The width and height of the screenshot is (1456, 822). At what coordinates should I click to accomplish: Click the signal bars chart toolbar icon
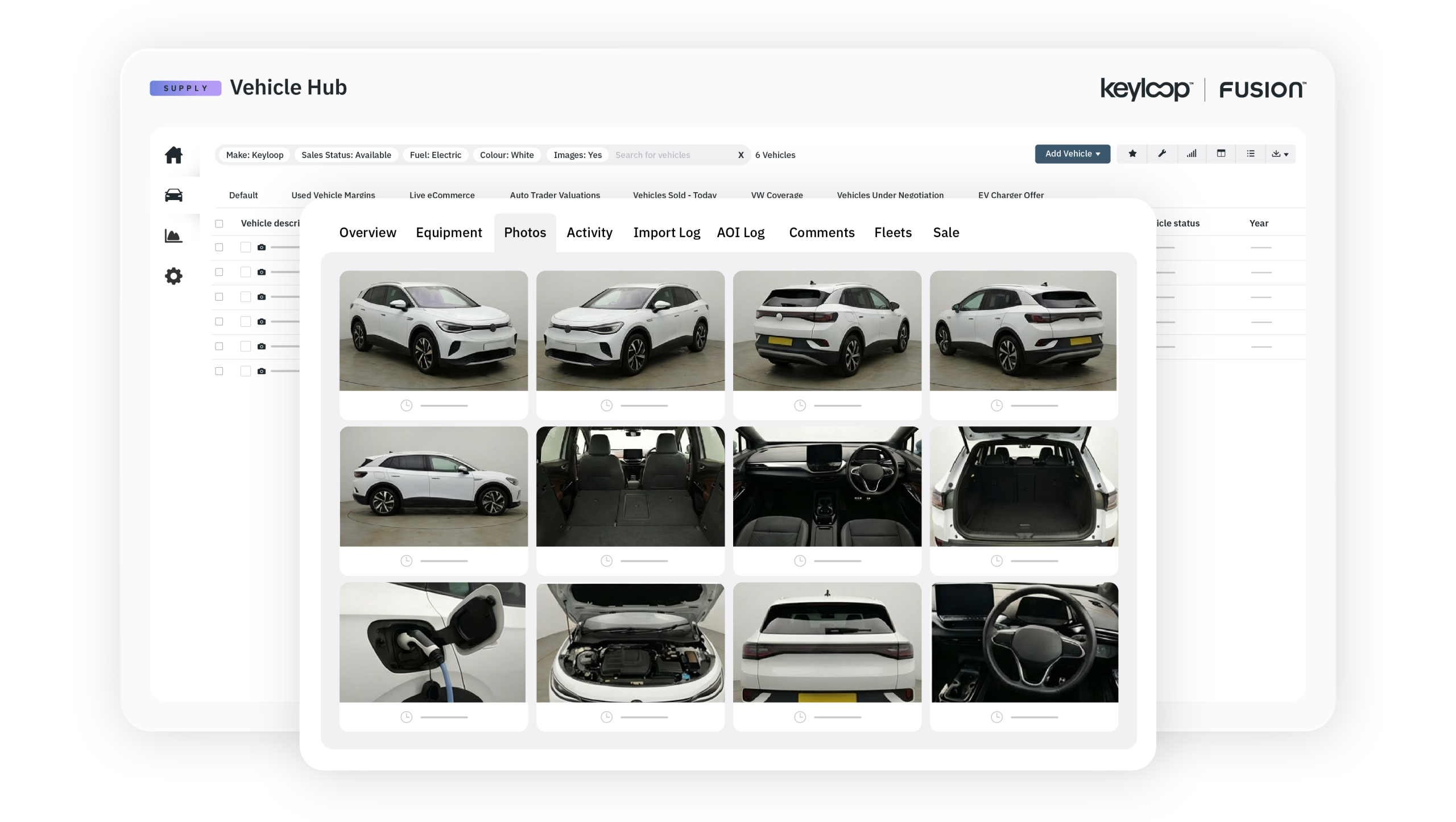(1192, 153)
